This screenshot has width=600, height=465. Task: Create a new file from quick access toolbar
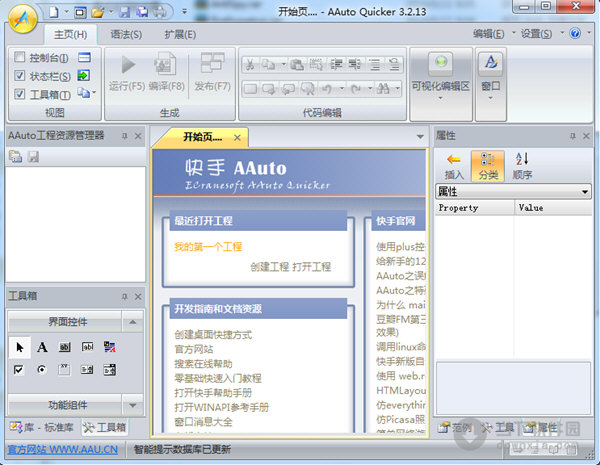coord(54,12)
